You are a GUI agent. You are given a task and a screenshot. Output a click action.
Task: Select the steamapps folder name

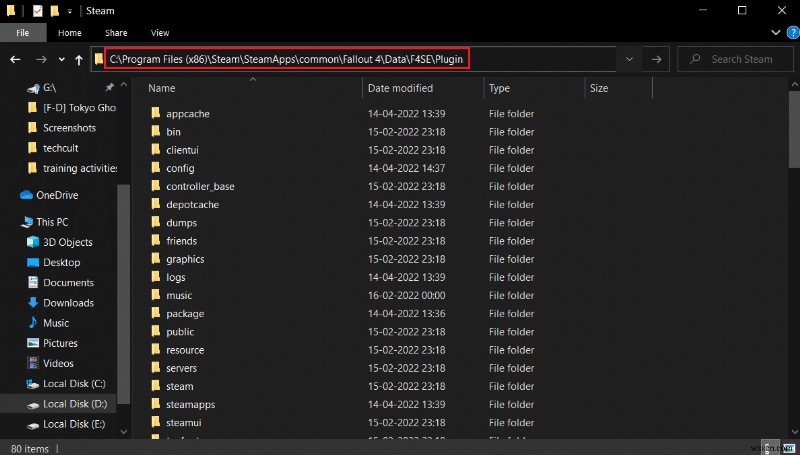click(190, 405)
